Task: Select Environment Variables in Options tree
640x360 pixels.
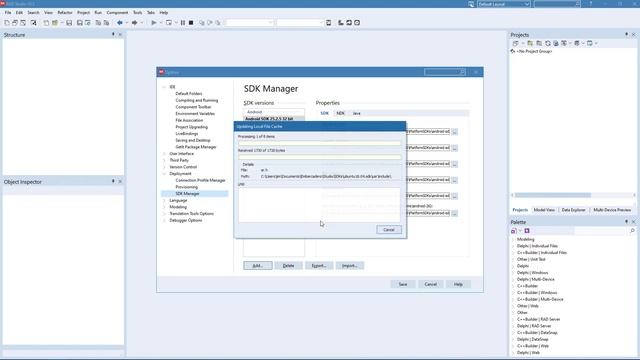Action: 195,114
